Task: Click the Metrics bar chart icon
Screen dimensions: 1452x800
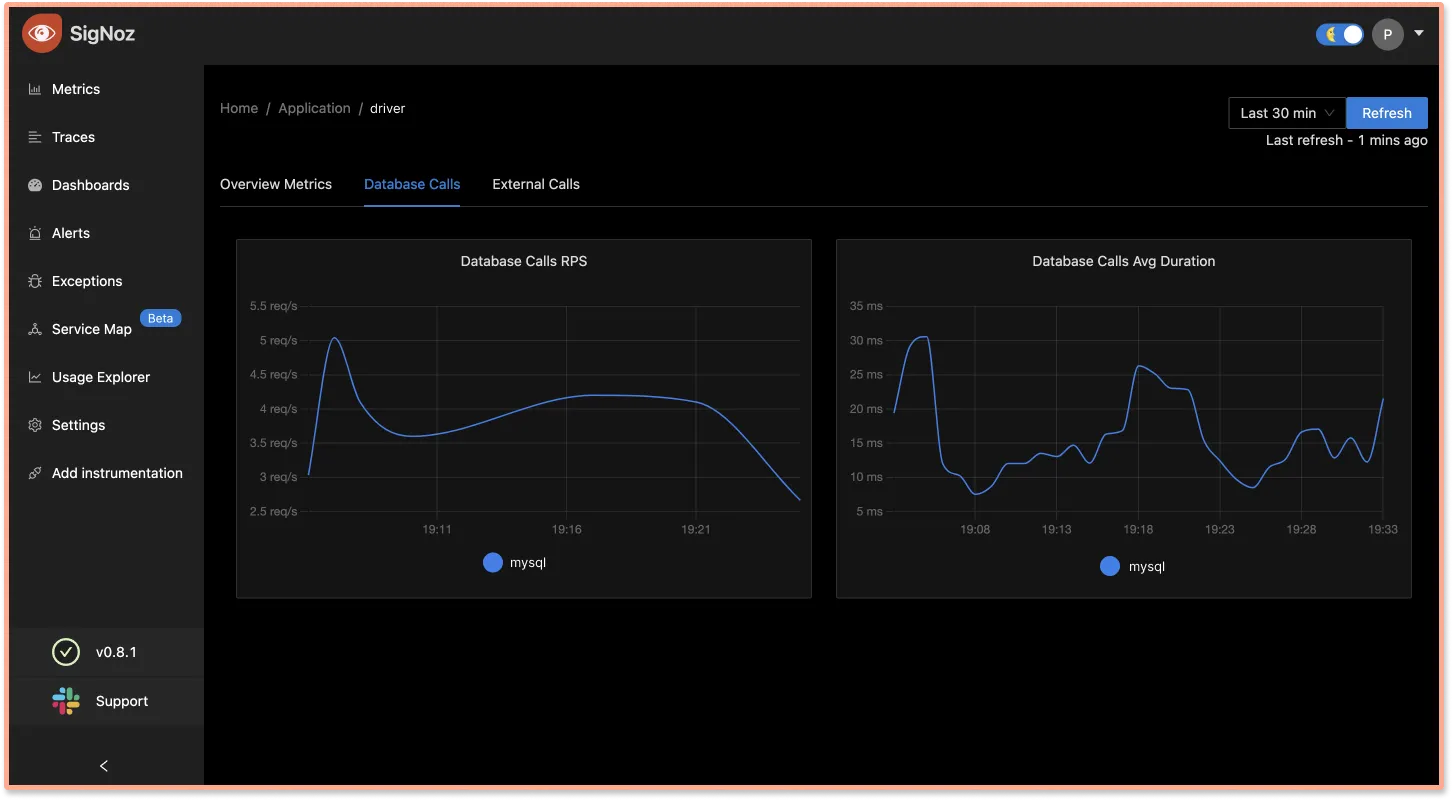Action: click(x=35, y=89)
